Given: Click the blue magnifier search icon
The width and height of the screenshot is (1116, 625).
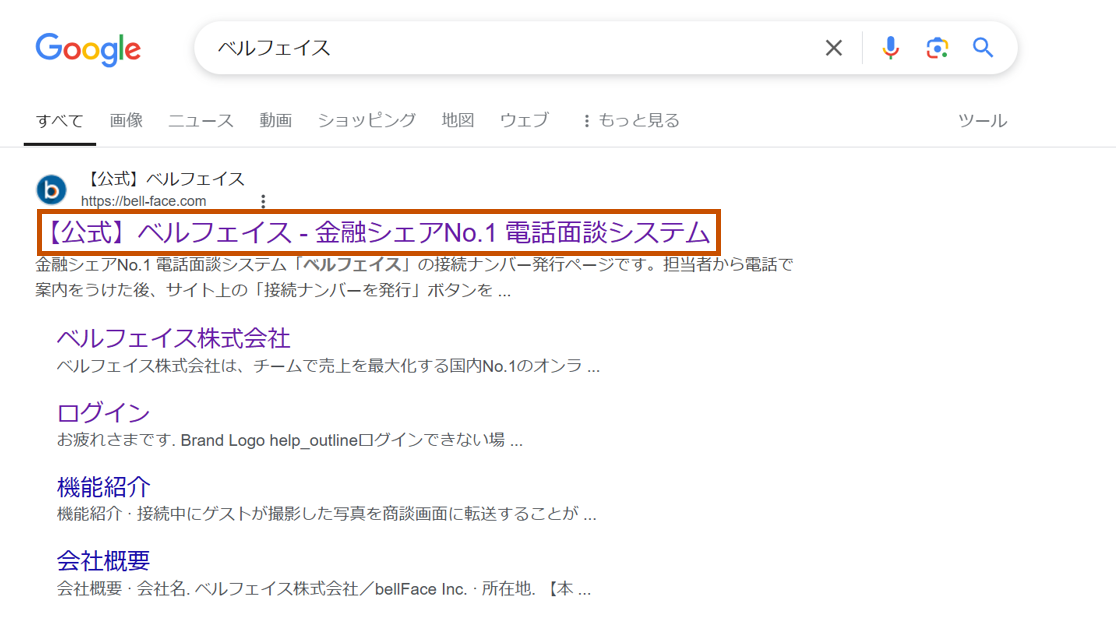Looking at the screenshot, I should pos(983,48).
